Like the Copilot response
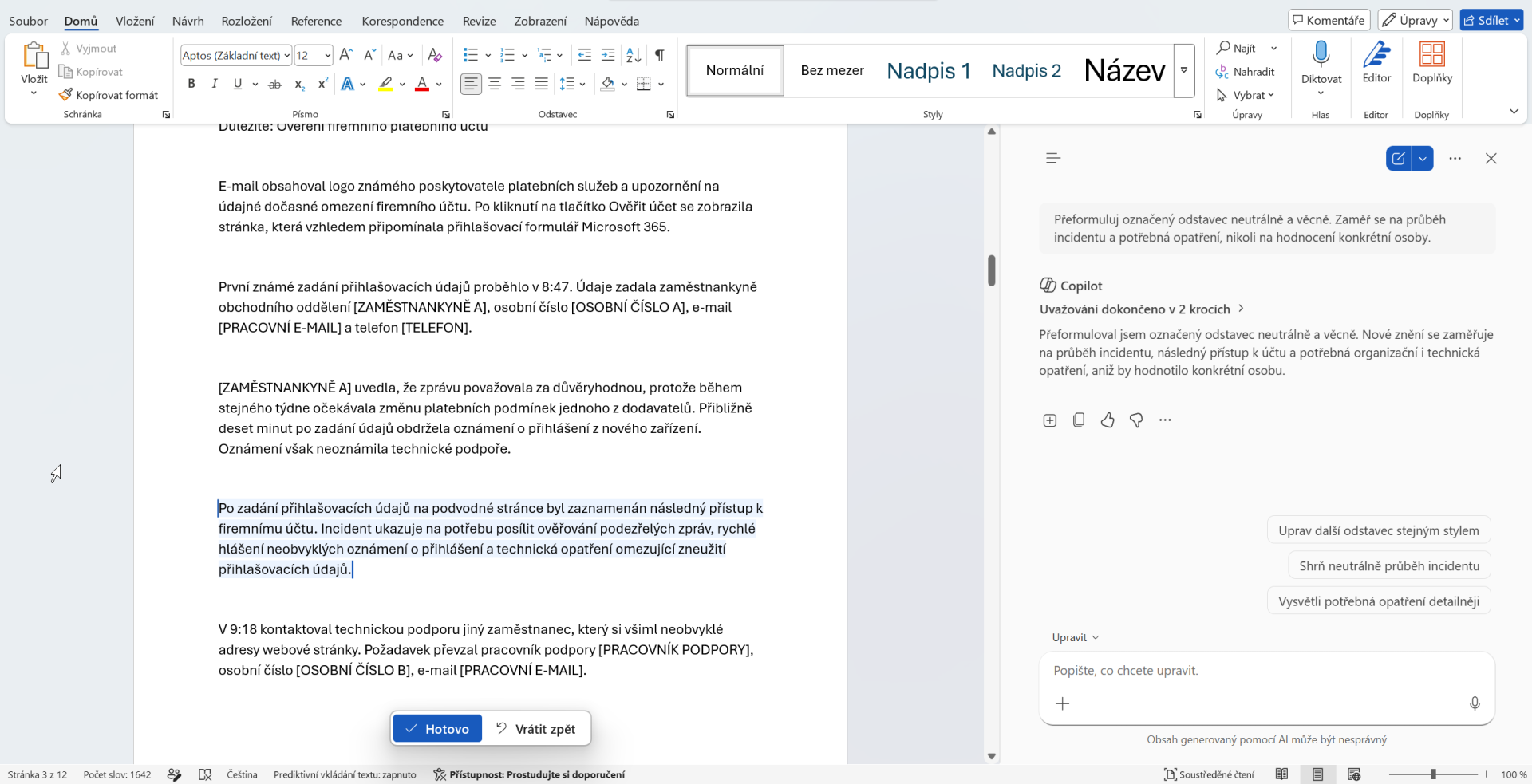Viewport: 1532px width, 784px height. click(x=1108, y=420)
